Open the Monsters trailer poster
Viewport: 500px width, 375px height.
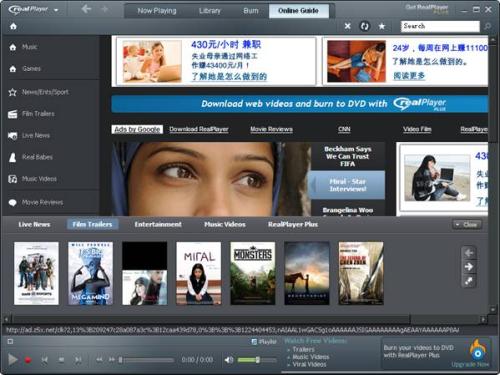pos(253,273)
